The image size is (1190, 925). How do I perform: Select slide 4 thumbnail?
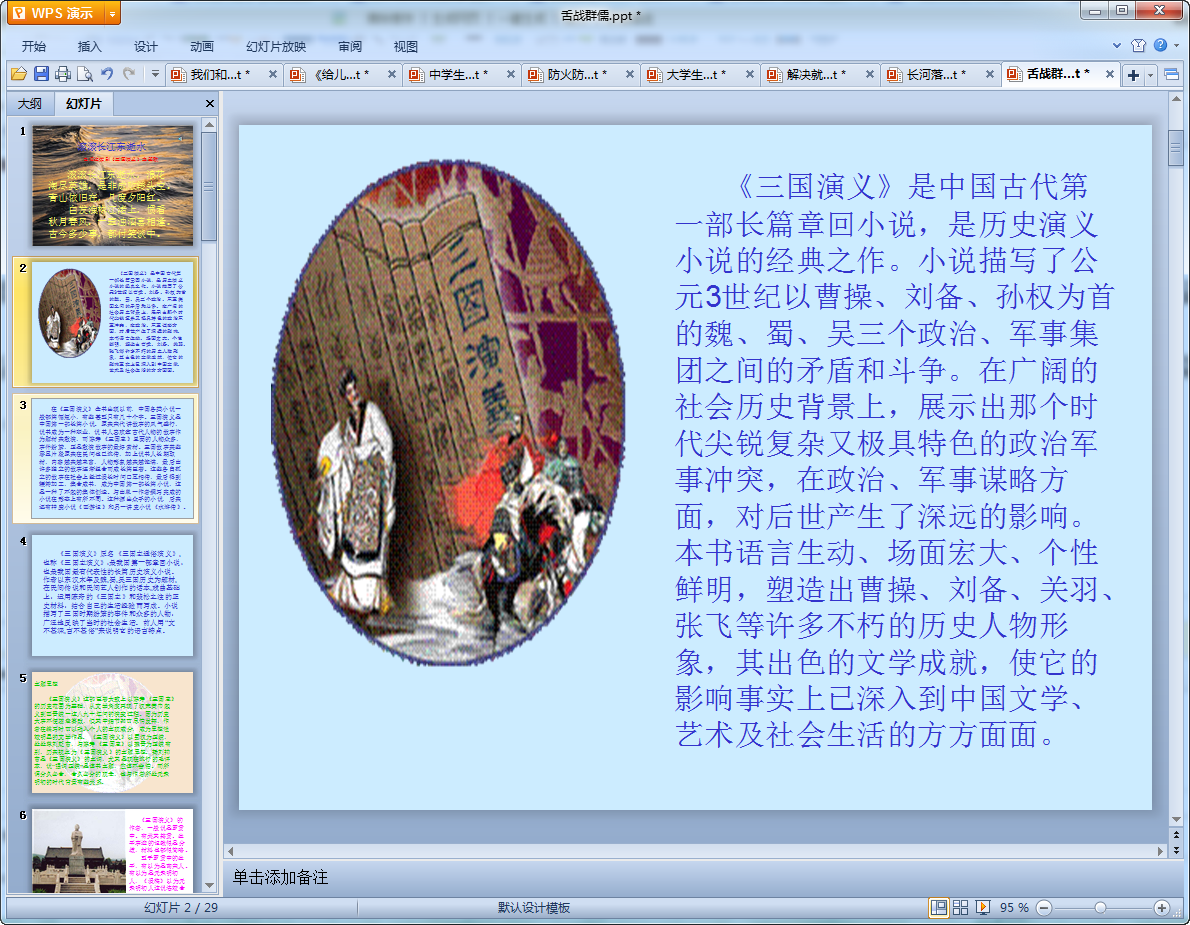(112, 596)
